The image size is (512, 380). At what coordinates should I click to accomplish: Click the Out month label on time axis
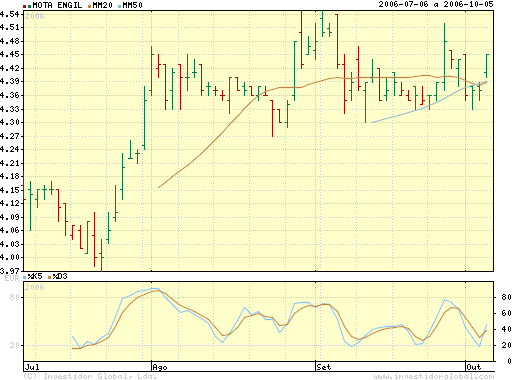pyautogui.click(x=474, y=367)
